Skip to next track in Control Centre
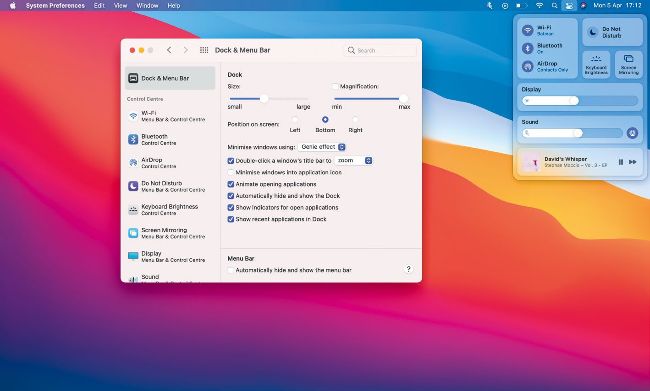This screenshot has height=391, width=650. (633, 162)
